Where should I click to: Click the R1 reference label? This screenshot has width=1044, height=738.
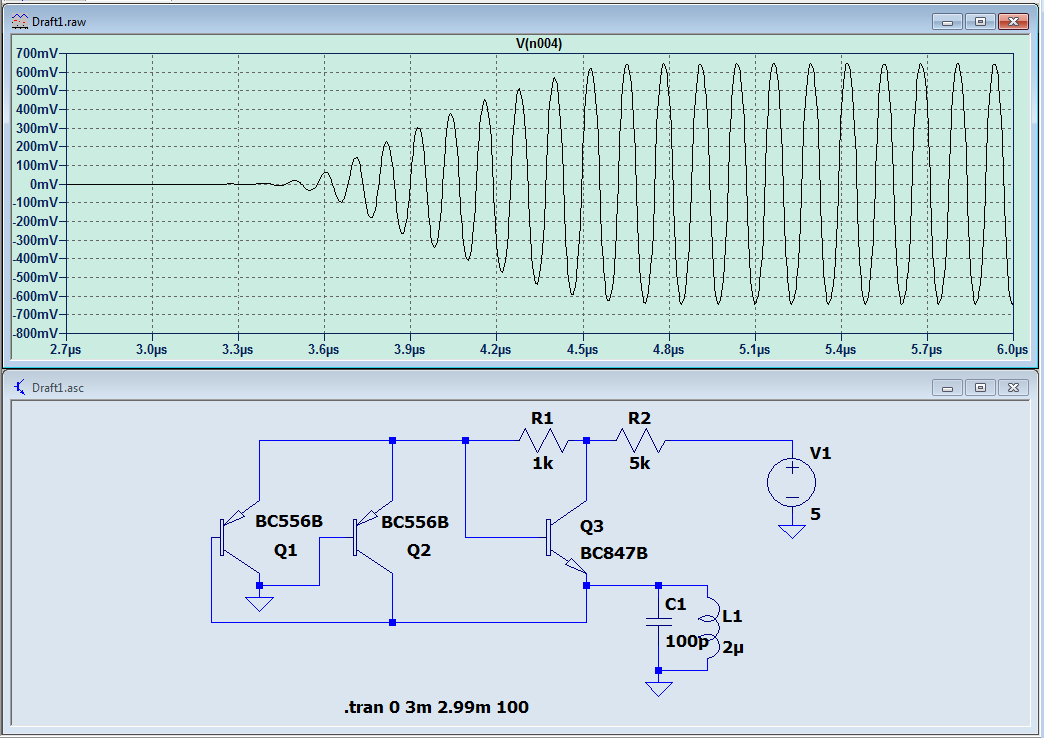tap(542, 418)
